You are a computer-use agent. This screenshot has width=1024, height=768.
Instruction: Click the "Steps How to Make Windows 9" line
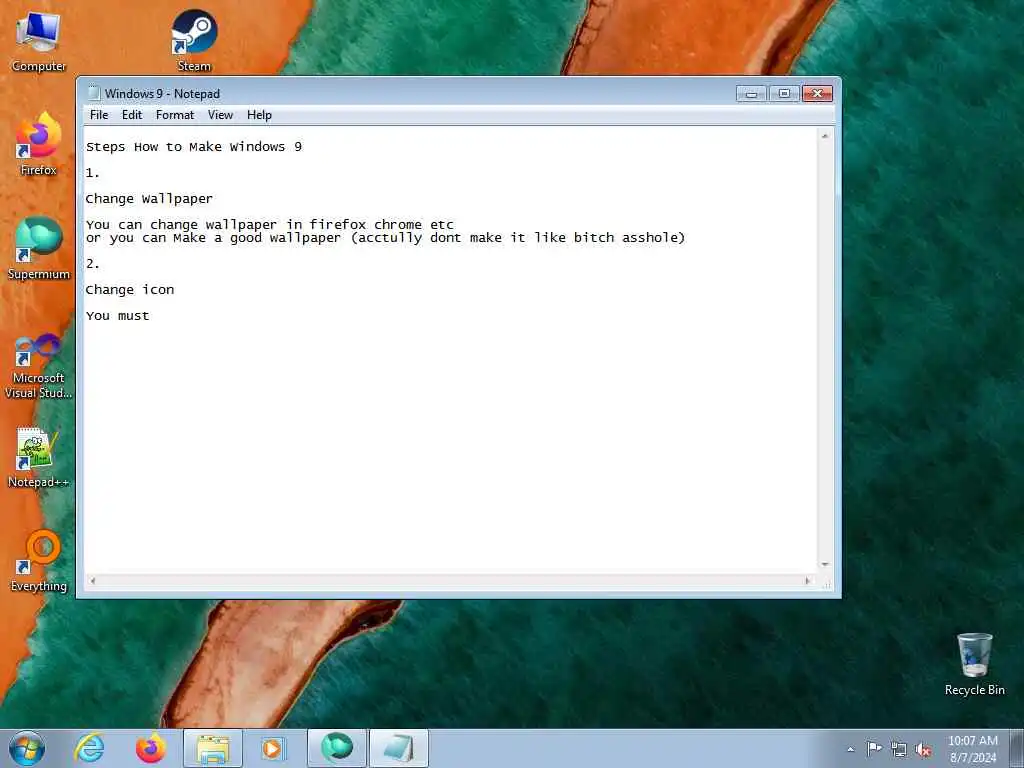pos(194,147)
